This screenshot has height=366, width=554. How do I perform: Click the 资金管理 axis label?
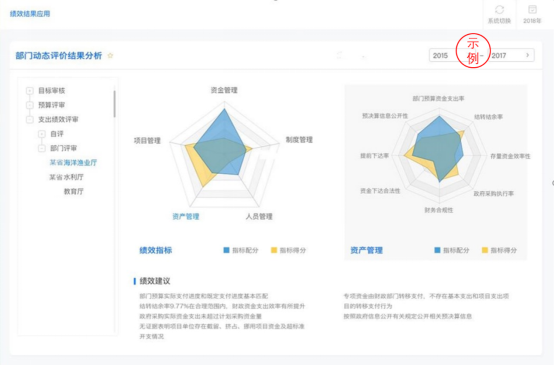(x=224, y=90)
